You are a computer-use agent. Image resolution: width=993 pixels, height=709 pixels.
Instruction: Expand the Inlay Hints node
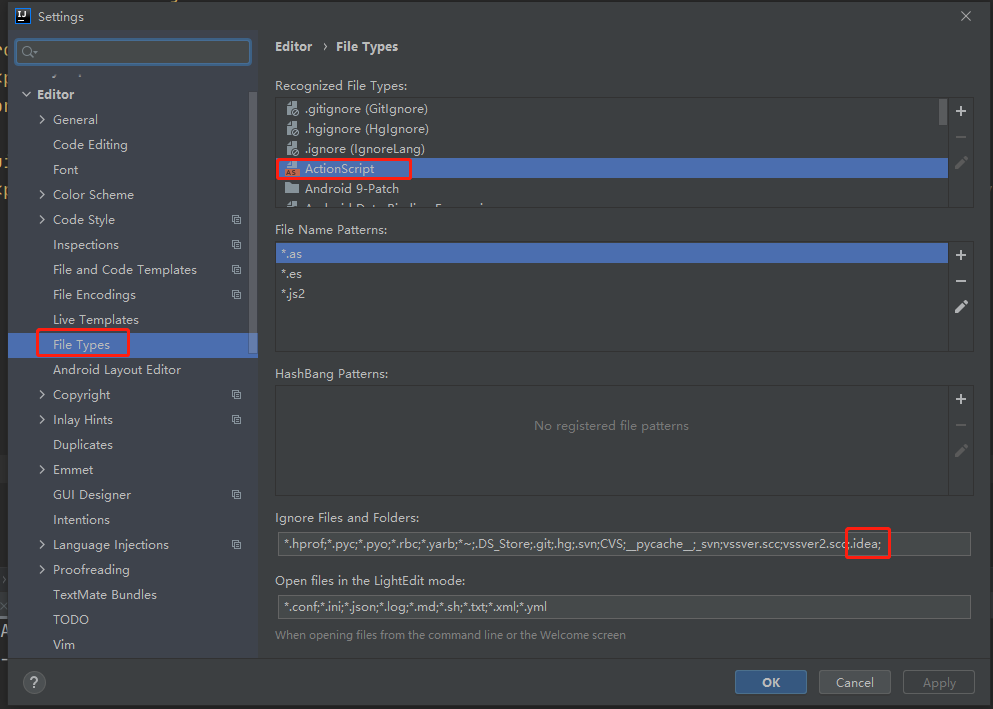(x=42, y=420)
